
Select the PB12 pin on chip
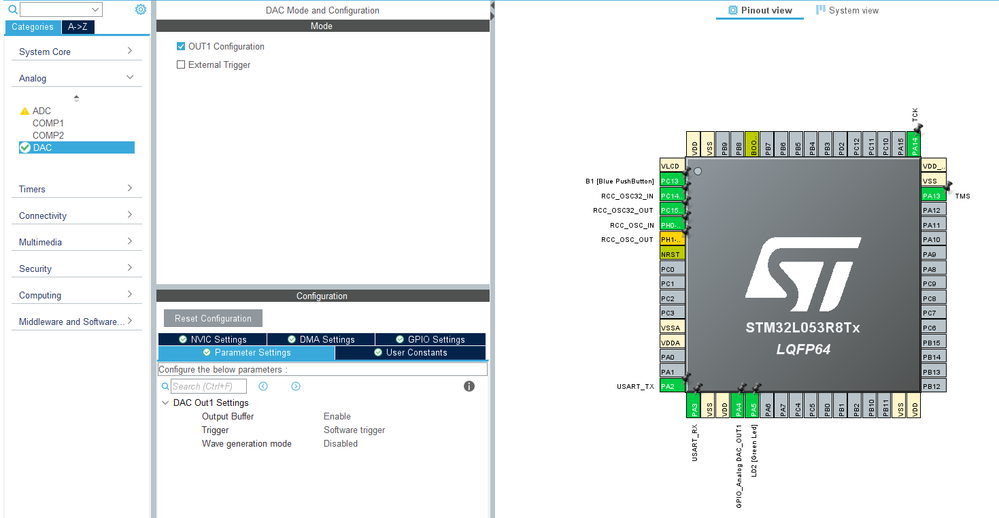933,386
